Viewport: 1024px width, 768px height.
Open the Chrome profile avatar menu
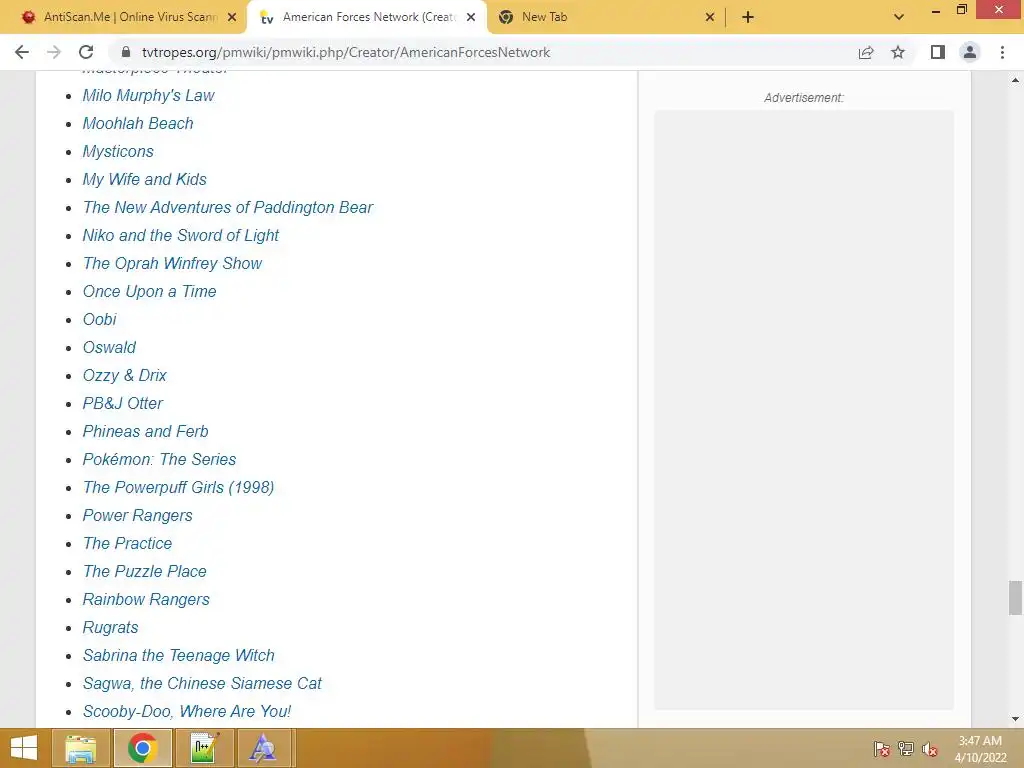[x=970, y=52]
